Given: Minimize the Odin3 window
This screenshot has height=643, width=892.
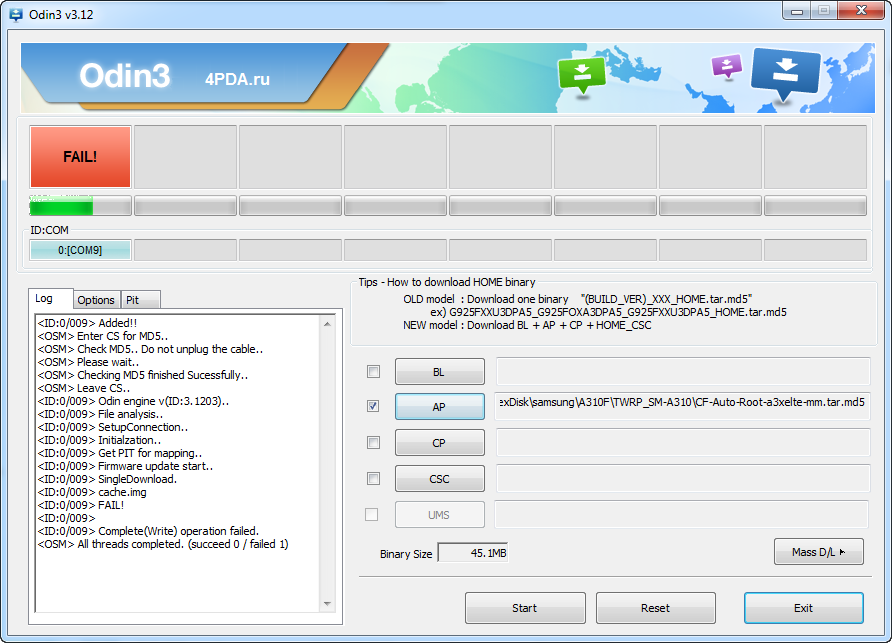Looking at the screenshot, I should tap(797, 11).
